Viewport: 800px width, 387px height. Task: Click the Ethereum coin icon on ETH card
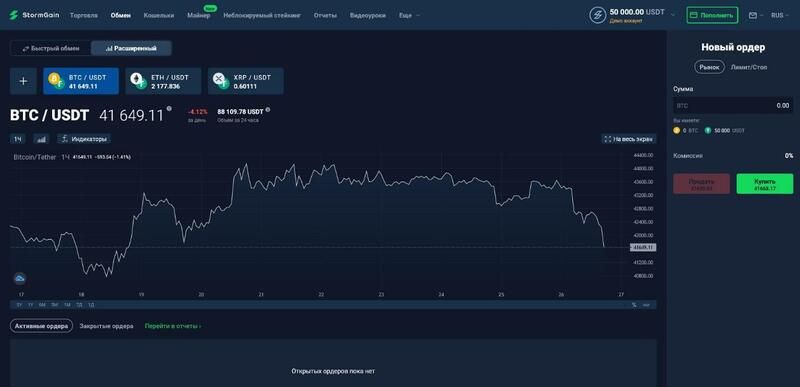tap(136, 79)
